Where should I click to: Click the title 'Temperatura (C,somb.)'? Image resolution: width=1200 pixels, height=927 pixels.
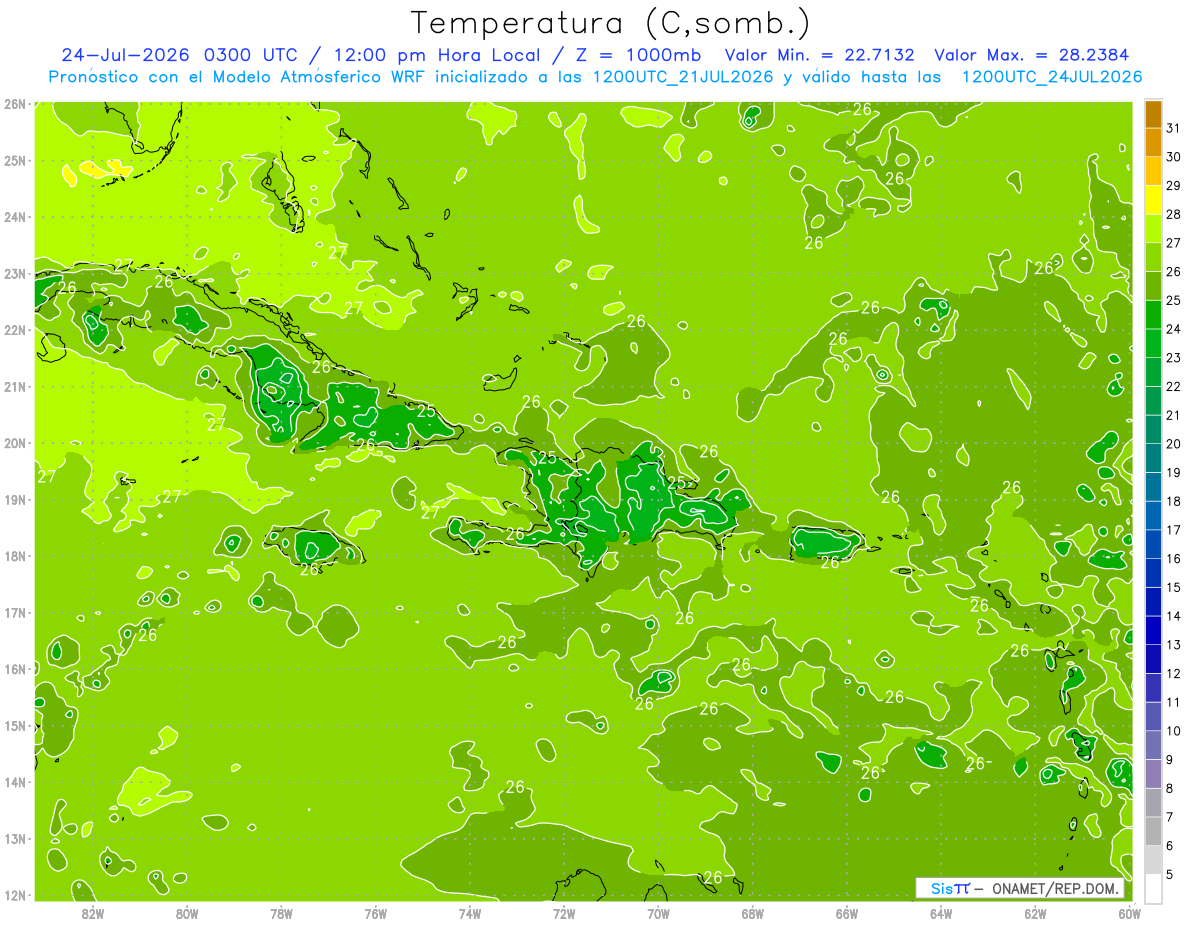click(611, 23)
